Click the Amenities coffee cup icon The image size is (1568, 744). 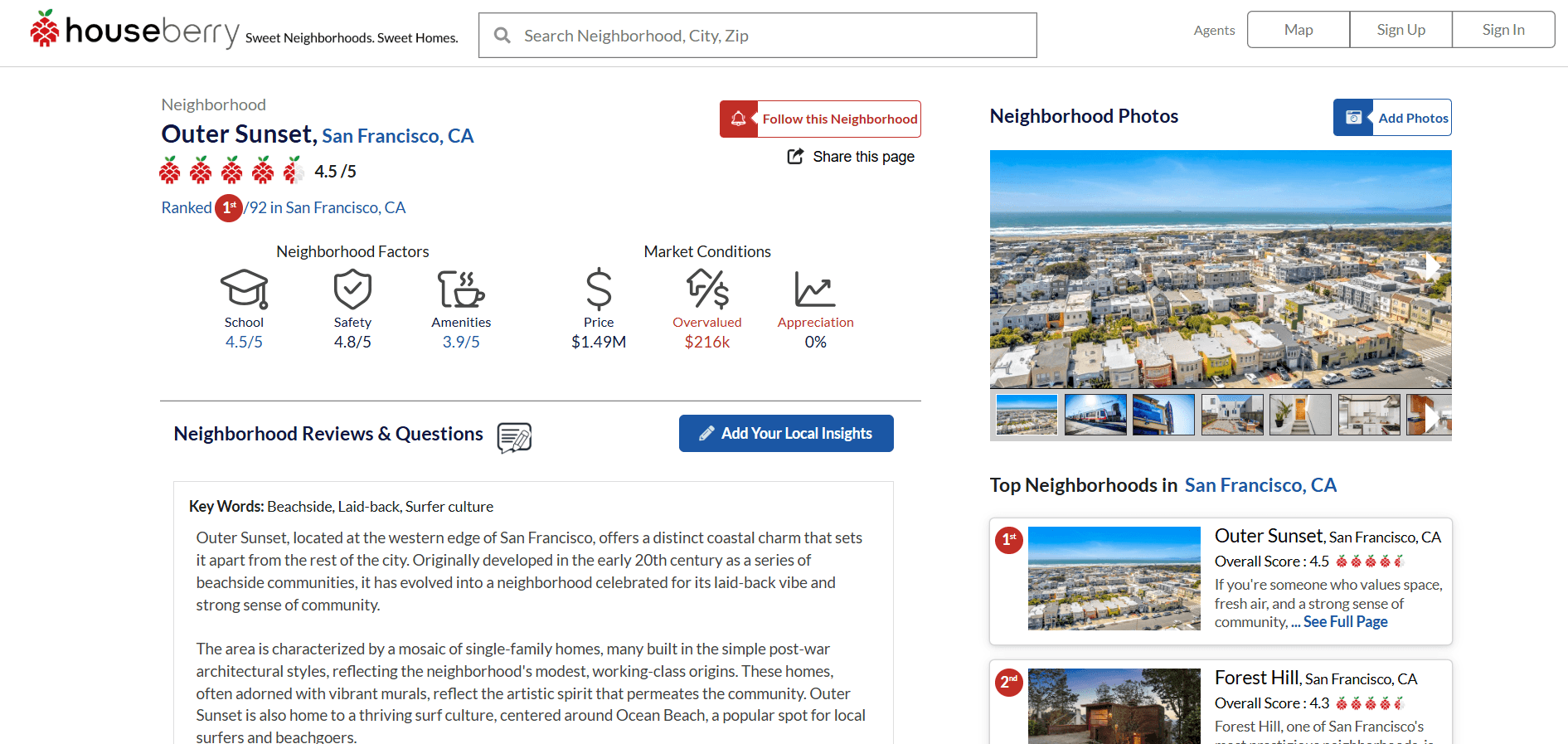coord(461,289)
